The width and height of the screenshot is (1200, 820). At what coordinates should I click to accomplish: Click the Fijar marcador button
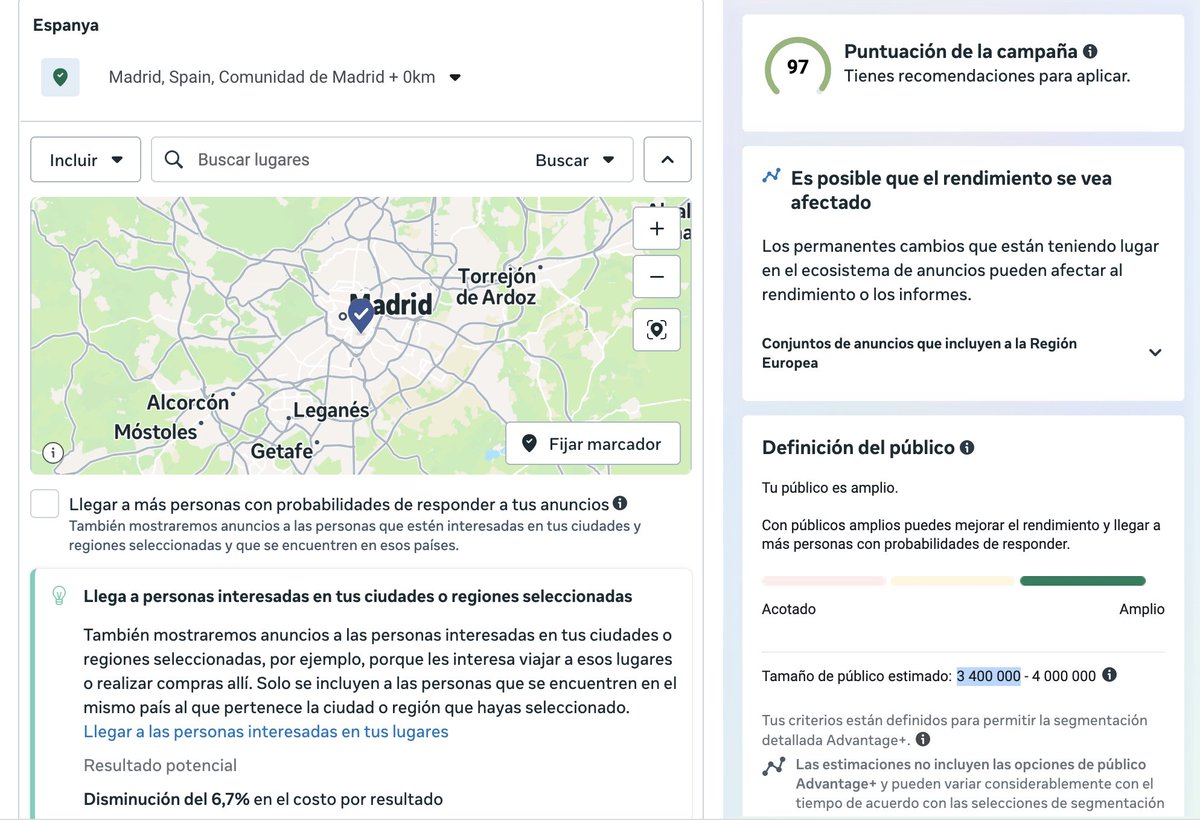[x=593, y=443]
